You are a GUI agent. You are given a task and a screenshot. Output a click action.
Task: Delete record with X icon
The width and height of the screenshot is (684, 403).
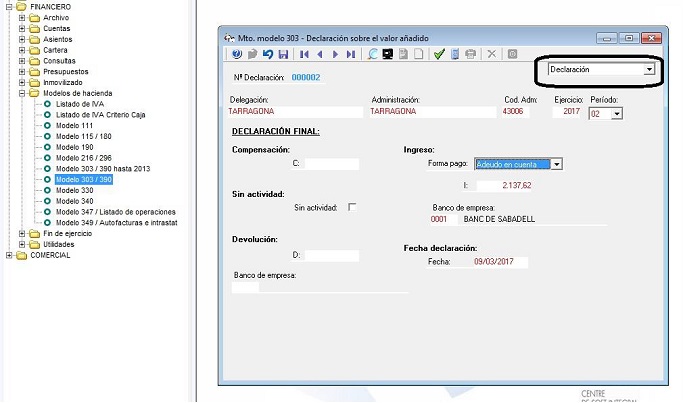(492, 54)
